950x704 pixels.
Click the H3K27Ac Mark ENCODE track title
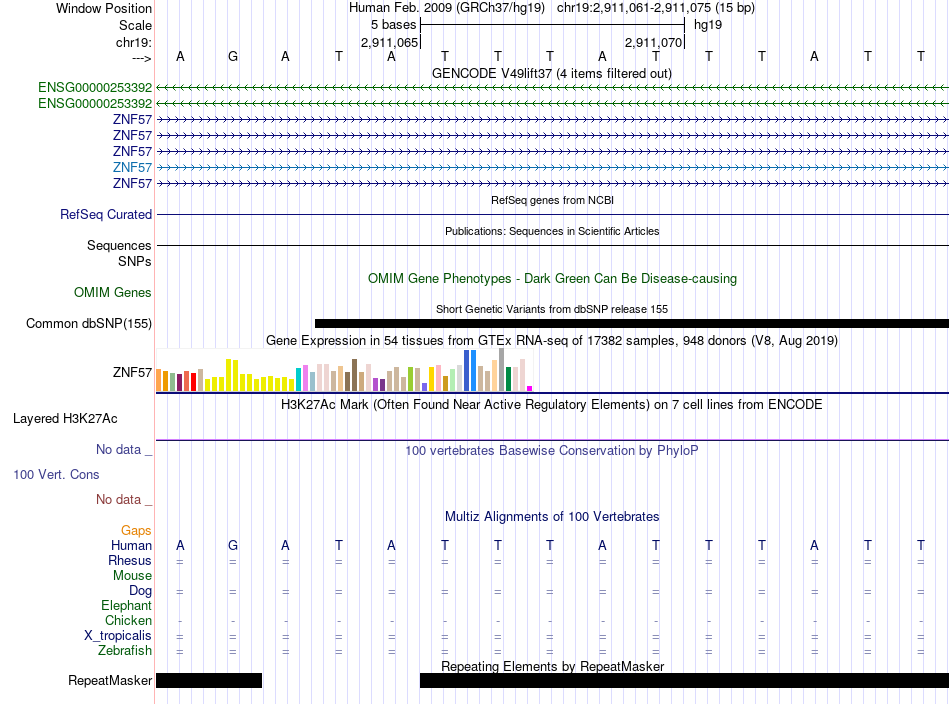[552, 405]
